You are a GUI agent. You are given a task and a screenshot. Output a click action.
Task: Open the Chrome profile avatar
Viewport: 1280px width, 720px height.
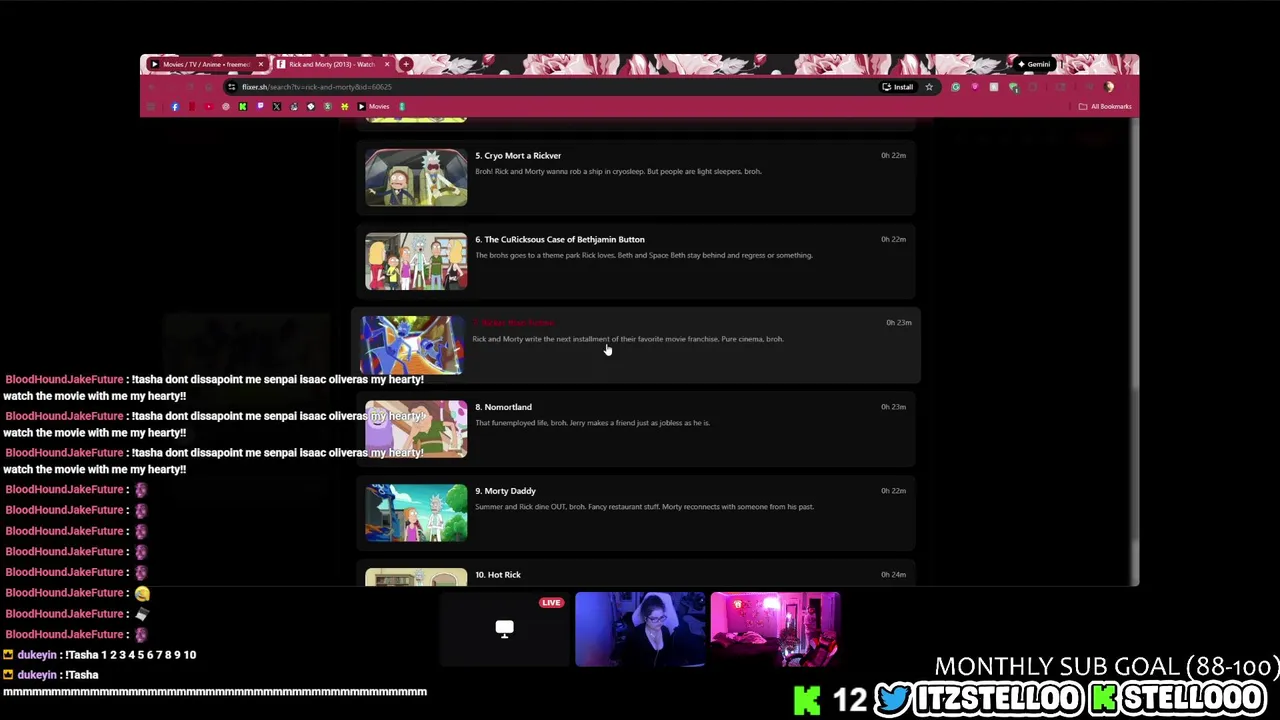tap(1109, 87)
